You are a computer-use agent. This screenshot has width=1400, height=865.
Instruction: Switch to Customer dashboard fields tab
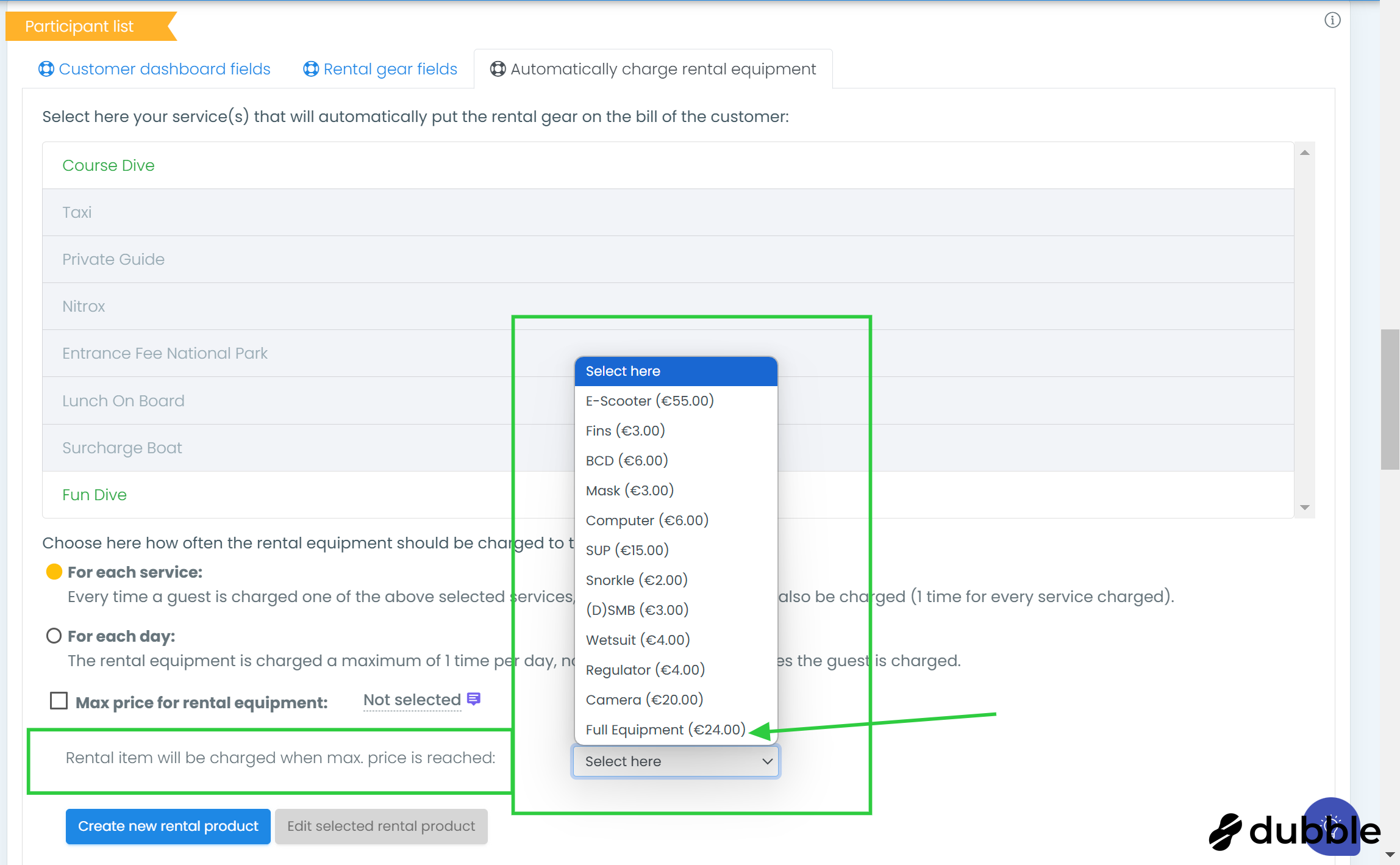[x=164, y=69]
